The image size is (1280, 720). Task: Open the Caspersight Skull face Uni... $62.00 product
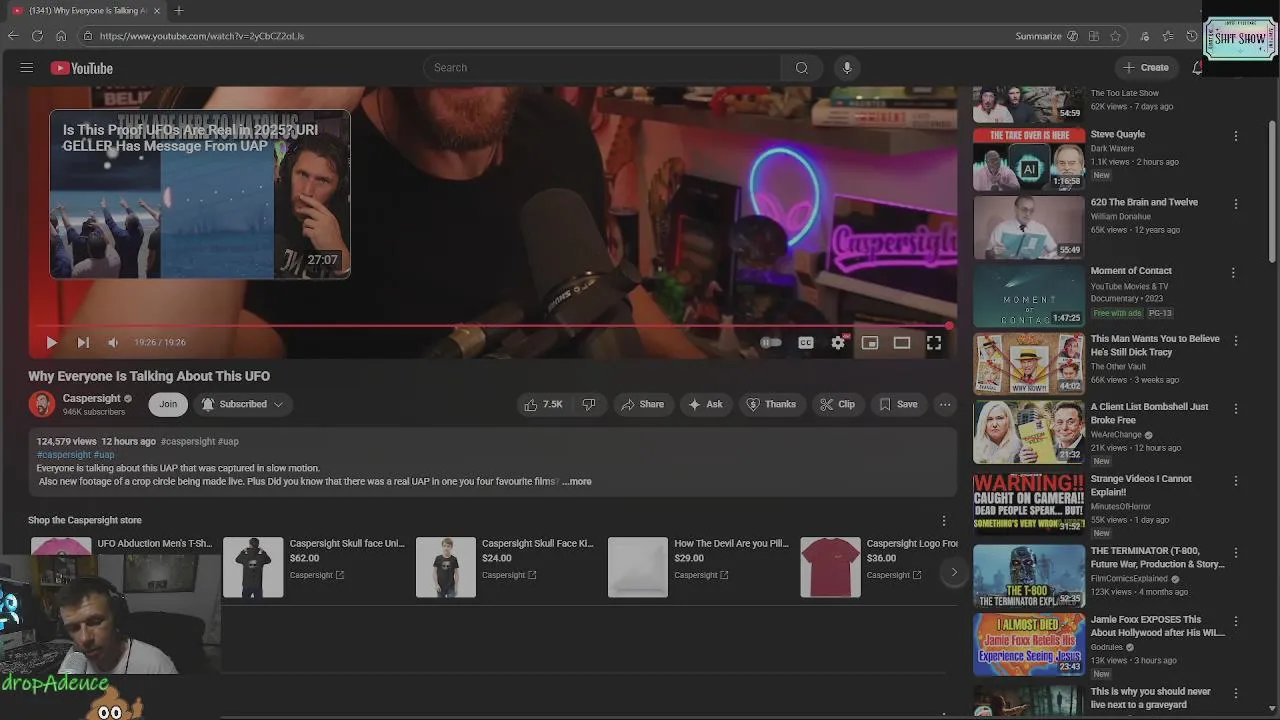coord(314,567)
